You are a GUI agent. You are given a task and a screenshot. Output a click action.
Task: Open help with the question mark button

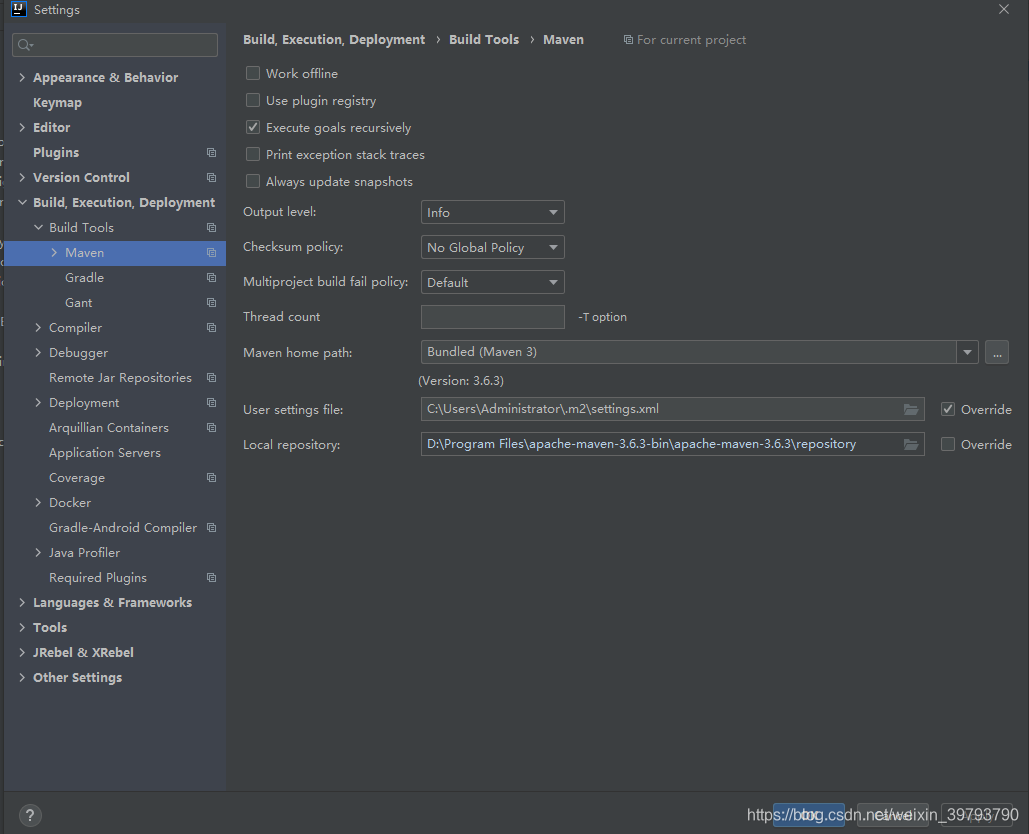point(30,816)
